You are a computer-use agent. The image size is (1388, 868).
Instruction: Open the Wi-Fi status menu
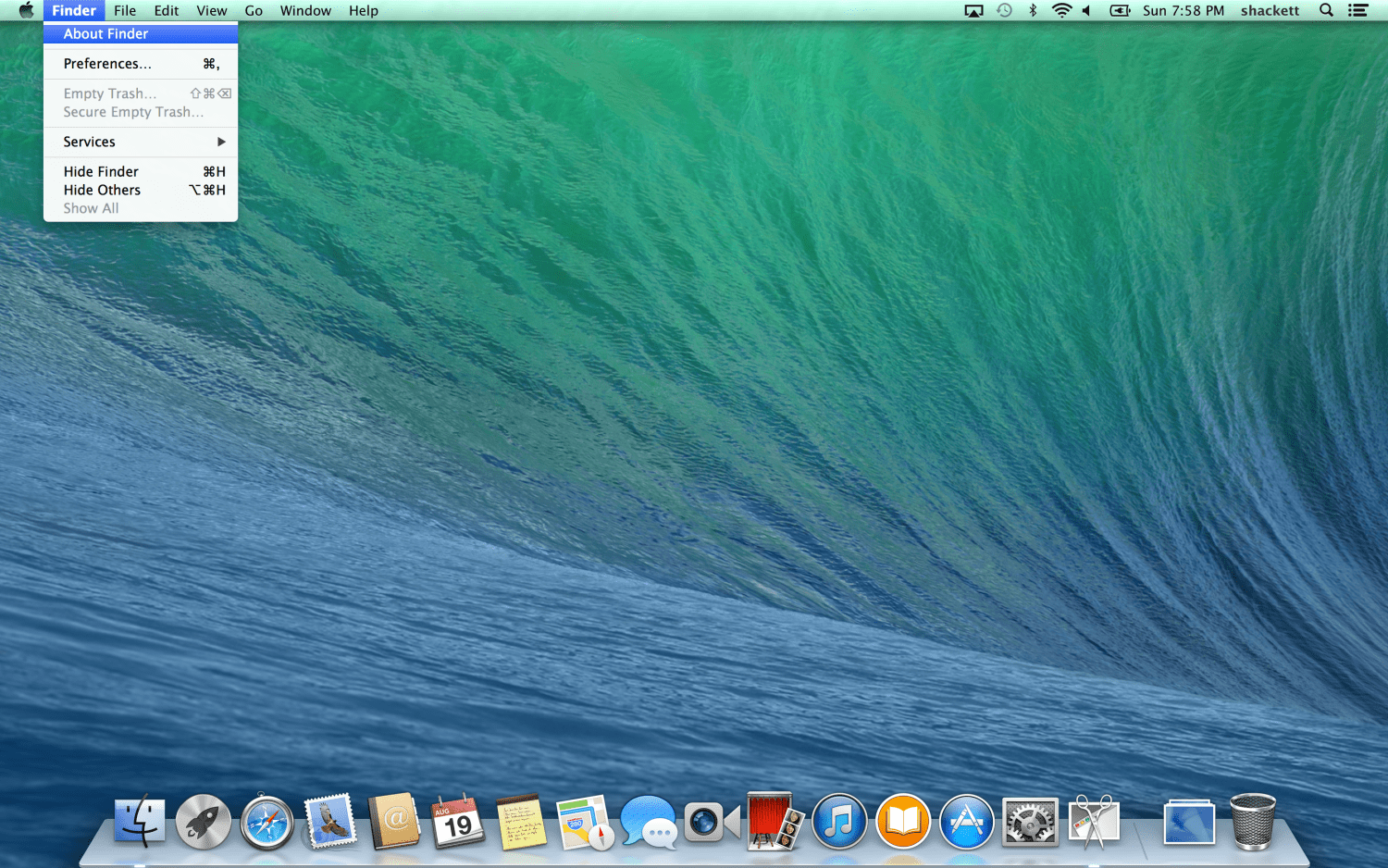click(1061, 11)
